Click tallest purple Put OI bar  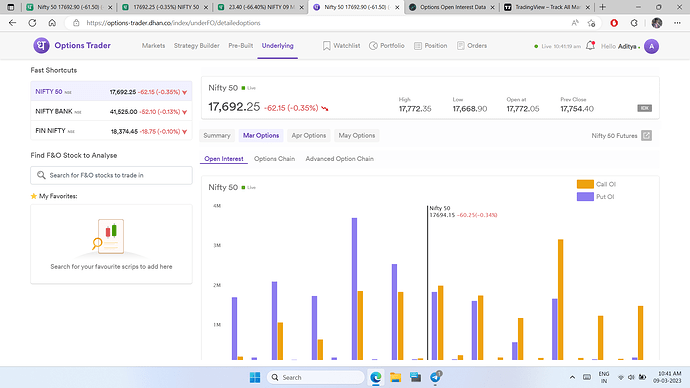click(354, 289)
